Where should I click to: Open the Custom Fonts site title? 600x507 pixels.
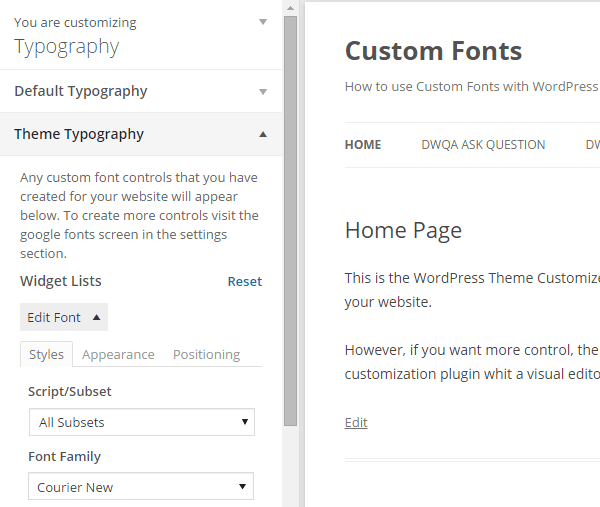pos(433,51)
